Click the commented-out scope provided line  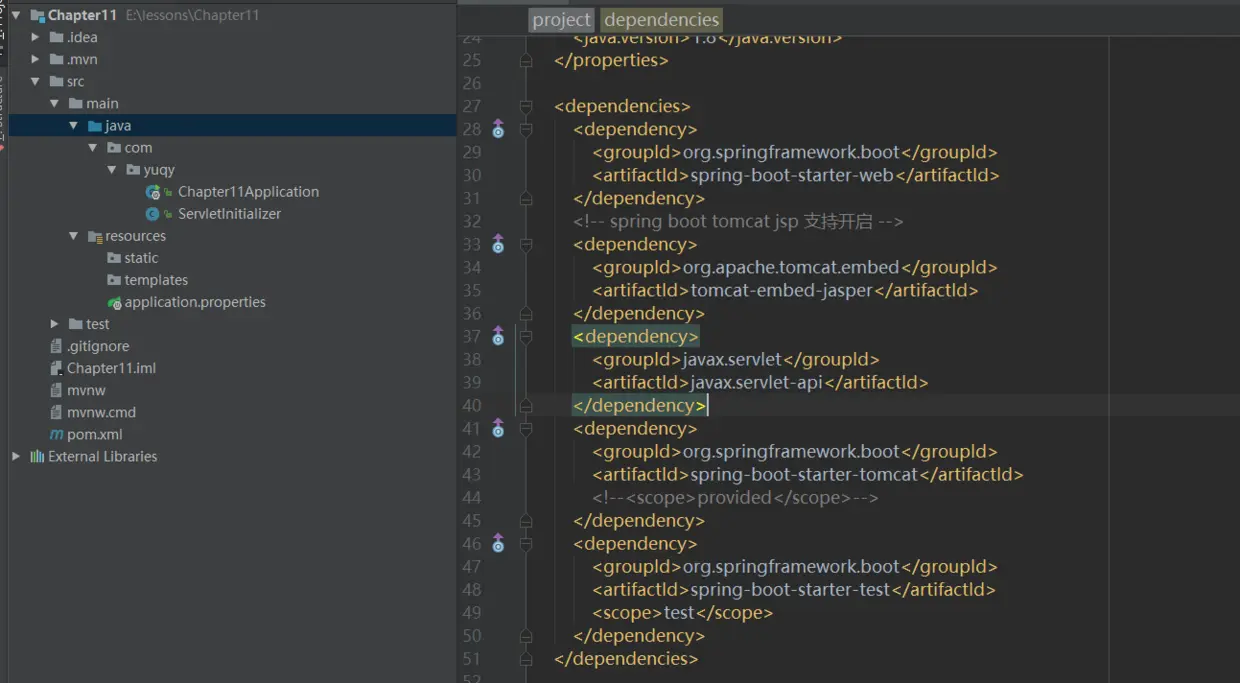point(735,497)
